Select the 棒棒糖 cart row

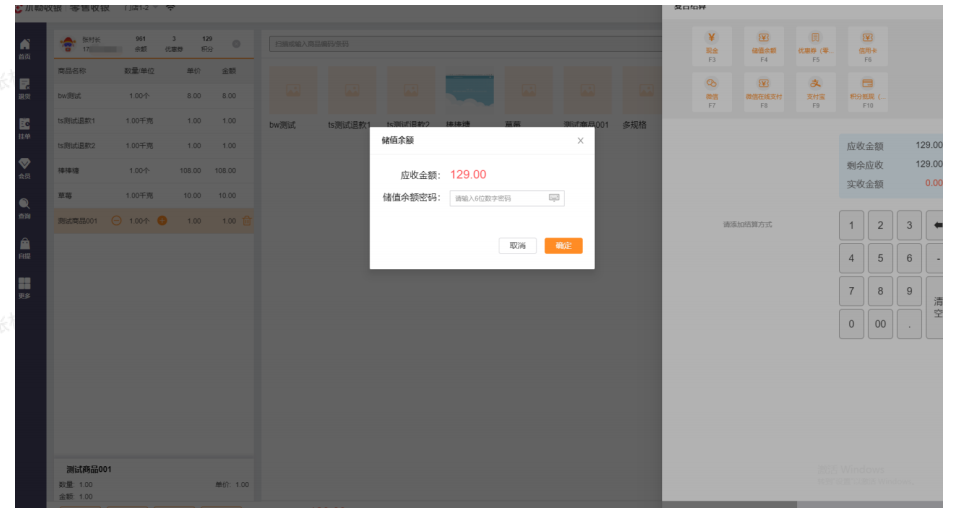(153, 171)
